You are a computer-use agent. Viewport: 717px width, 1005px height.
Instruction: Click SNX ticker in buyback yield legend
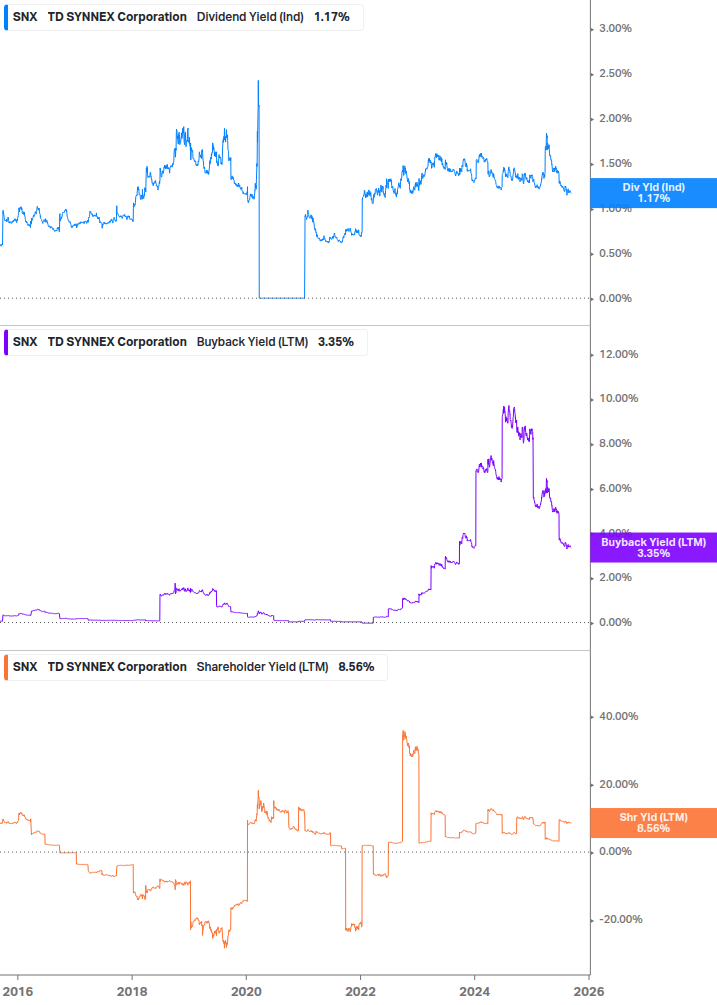25,342
